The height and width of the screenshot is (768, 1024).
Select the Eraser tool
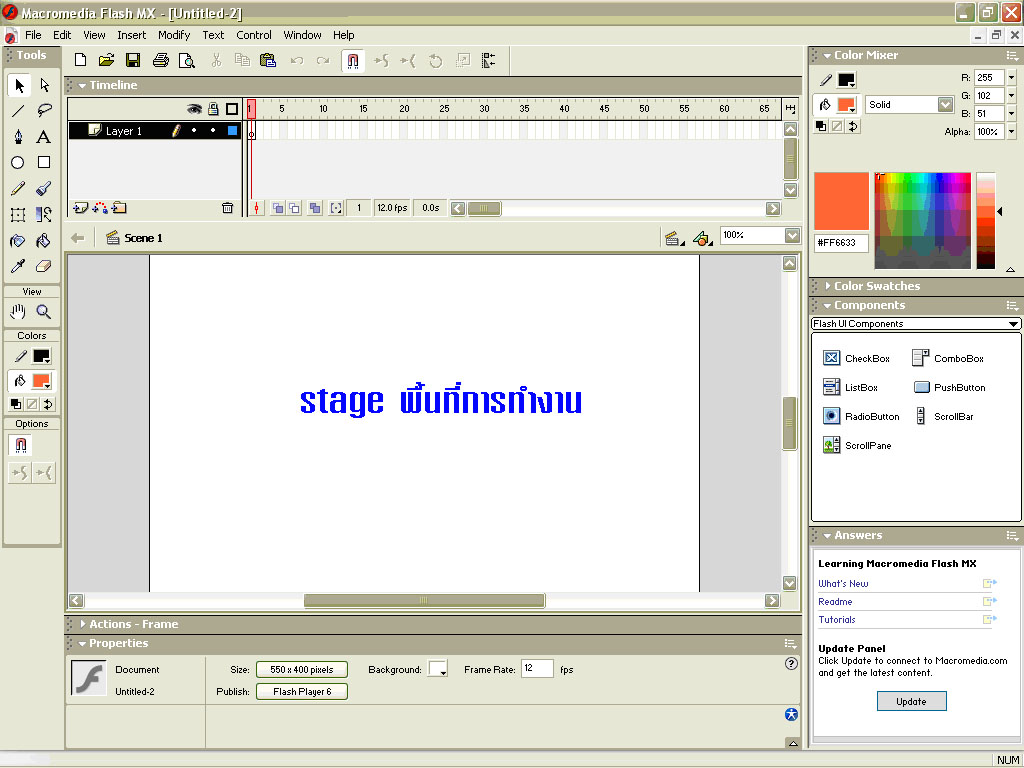(x=44, y=266)
